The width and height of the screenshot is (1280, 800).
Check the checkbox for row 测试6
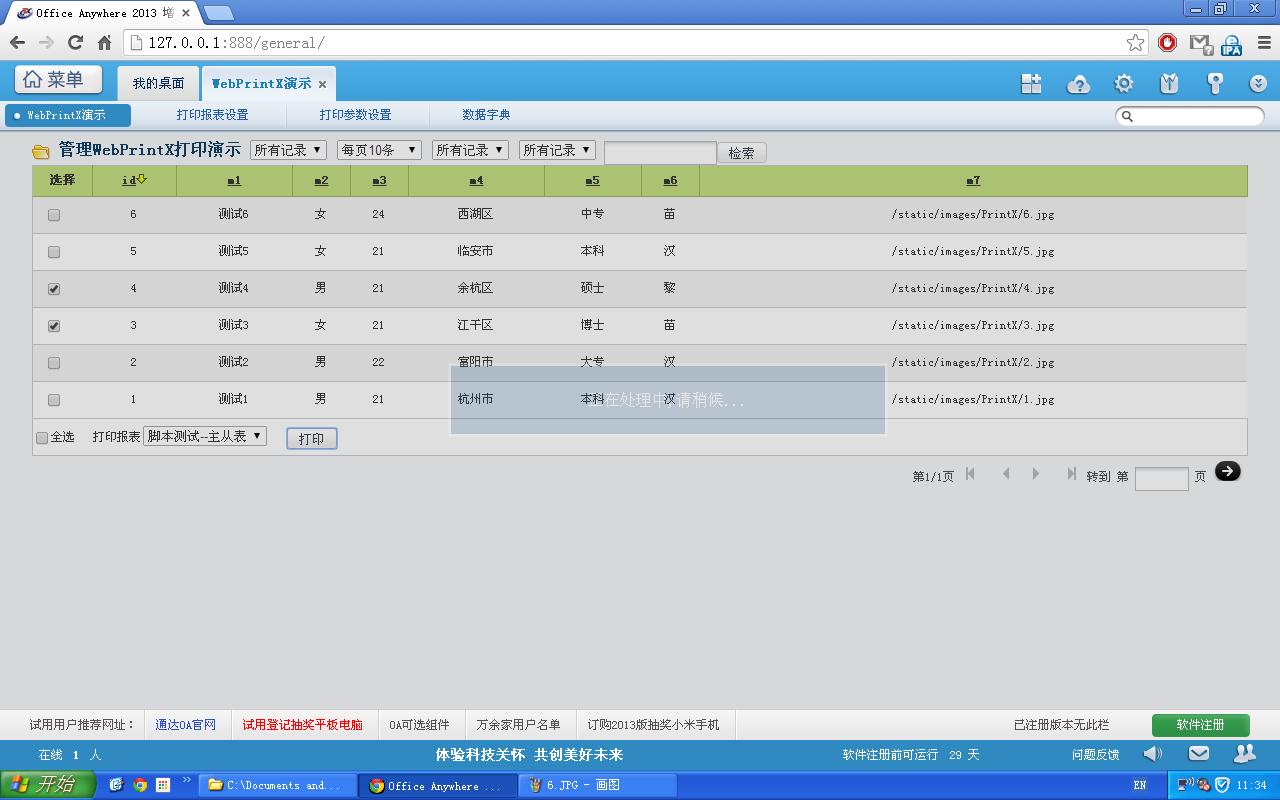point(54,215)
